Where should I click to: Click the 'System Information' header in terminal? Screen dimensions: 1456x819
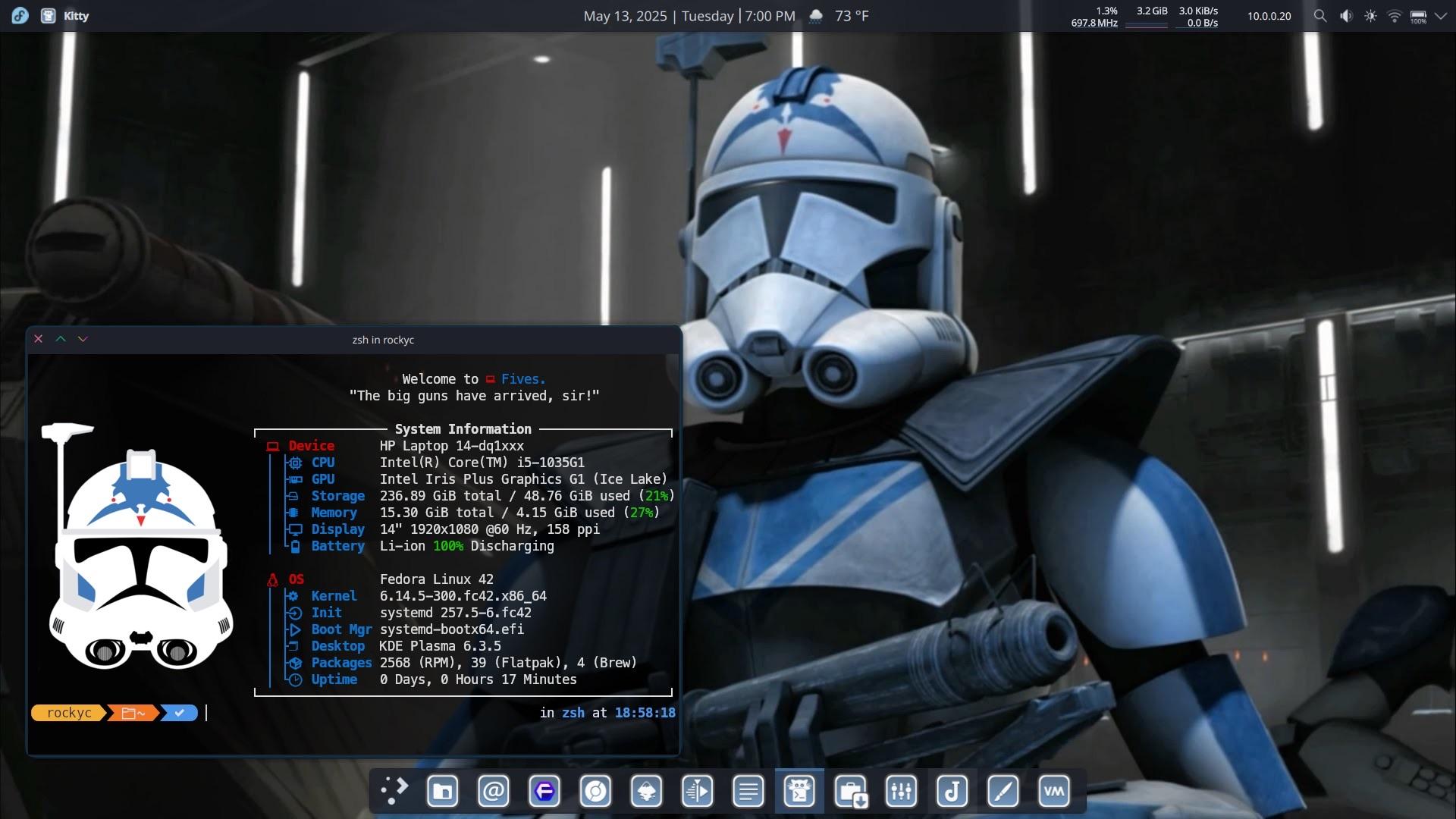463,429
